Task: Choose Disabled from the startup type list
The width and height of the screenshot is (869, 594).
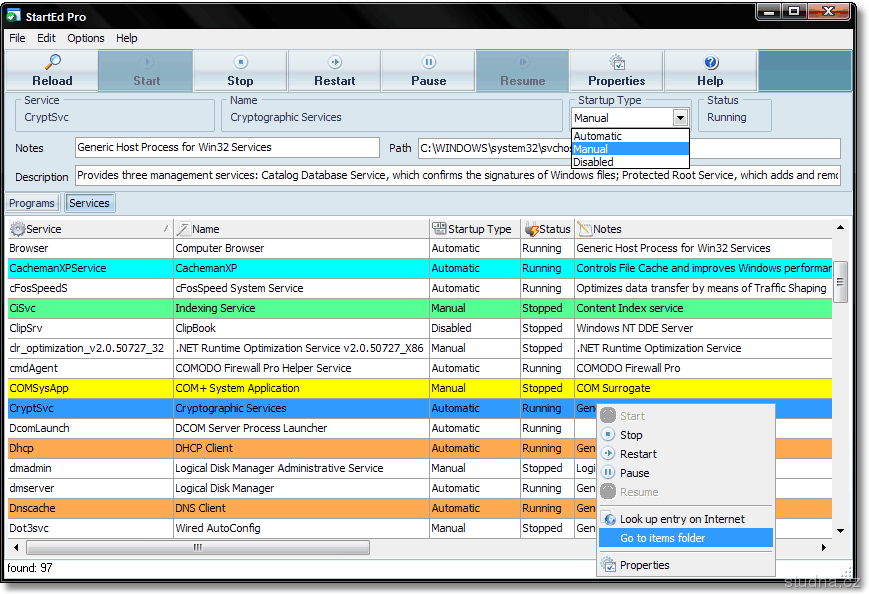Action: click(x=594, y=162)
